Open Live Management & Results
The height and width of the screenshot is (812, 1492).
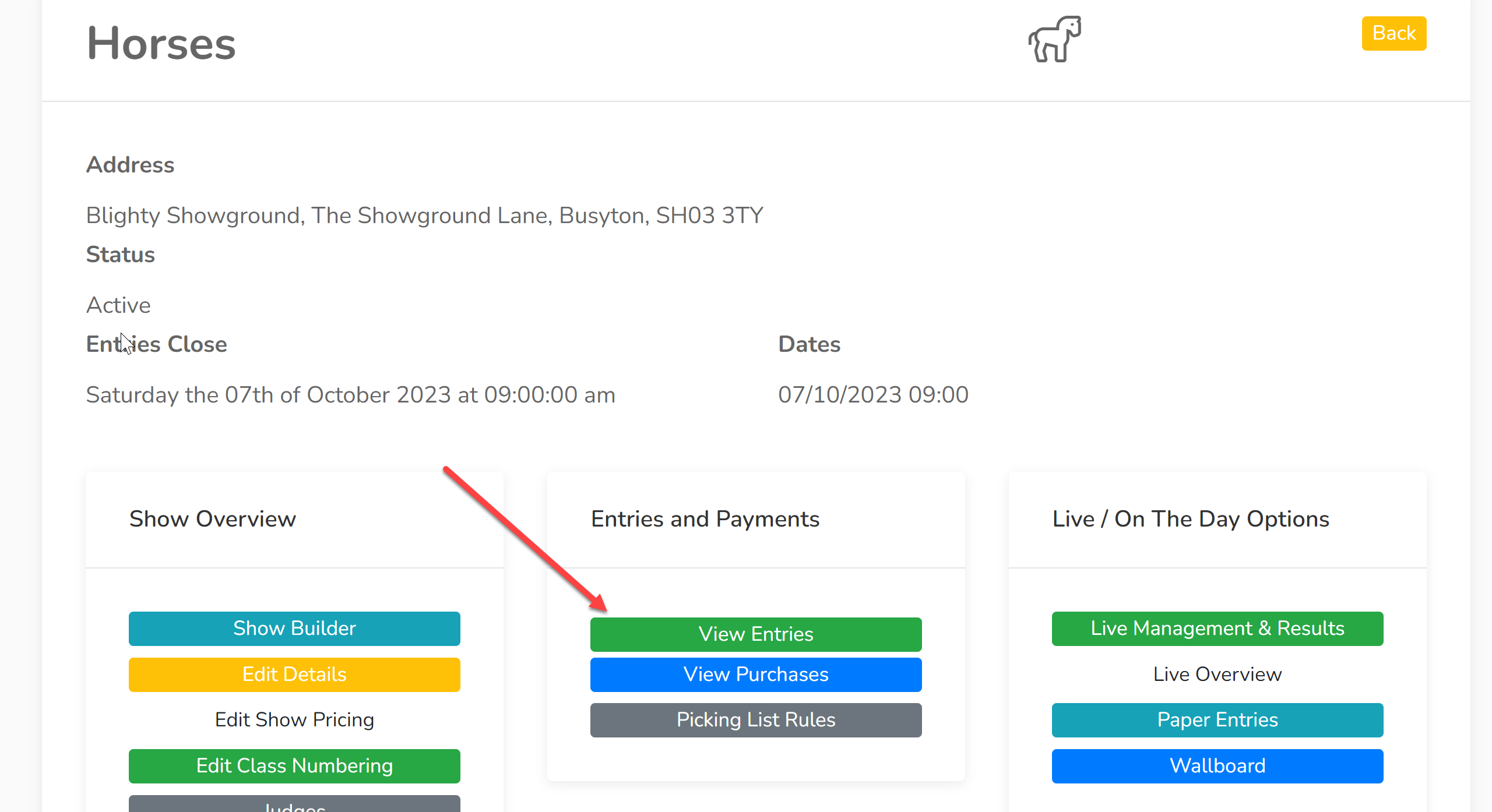pyautogui.click(x=1217, y=628)
